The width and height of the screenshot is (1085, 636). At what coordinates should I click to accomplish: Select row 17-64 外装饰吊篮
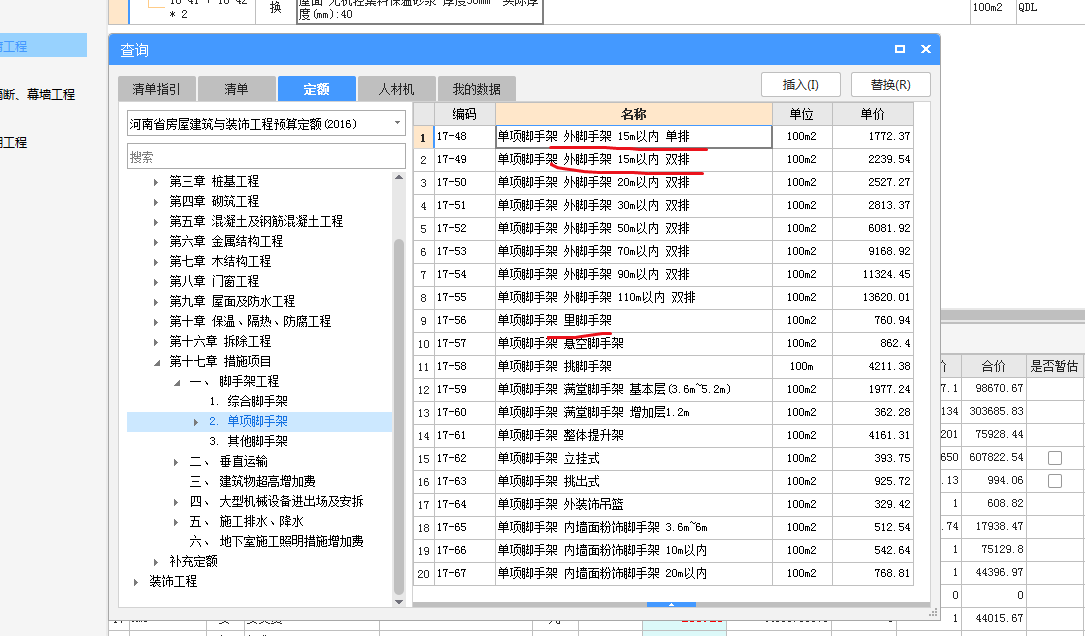pyautogui.click(x=664, y=505)
